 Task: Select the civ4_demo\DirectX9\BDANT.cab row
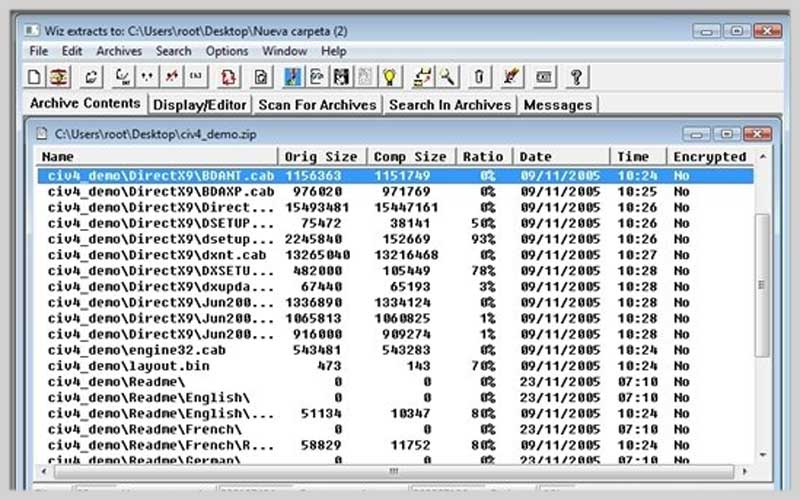[395, 176]
